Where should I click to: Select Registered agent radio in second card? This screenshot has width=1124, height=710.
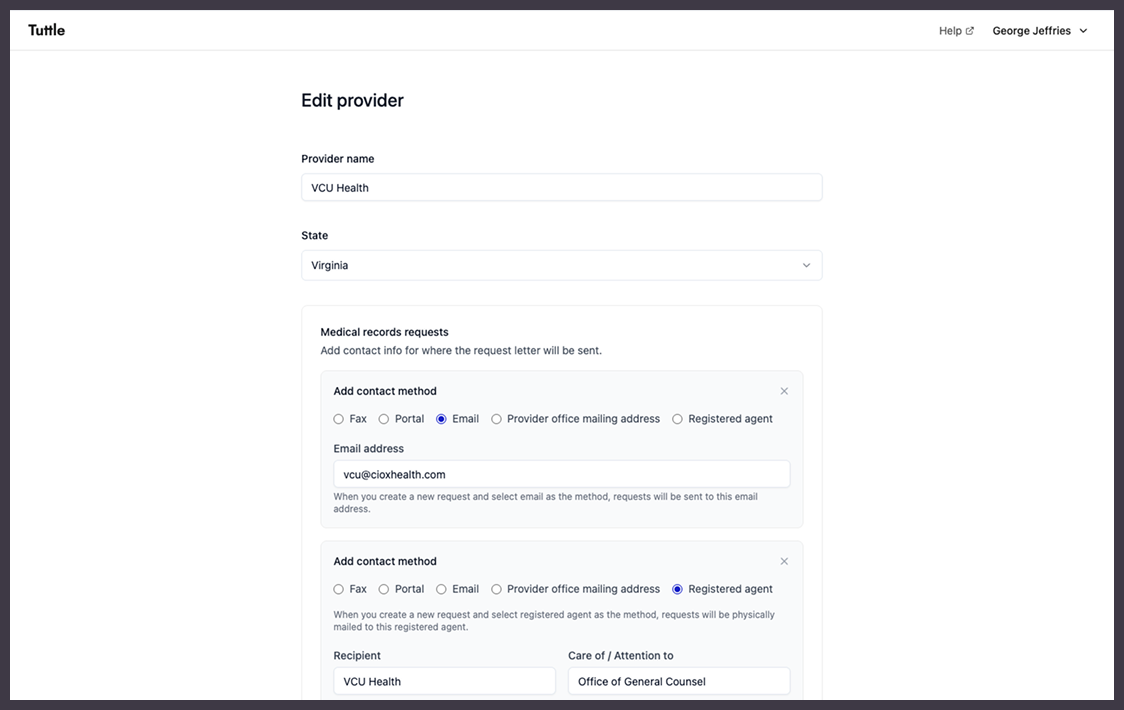point(678,590)
